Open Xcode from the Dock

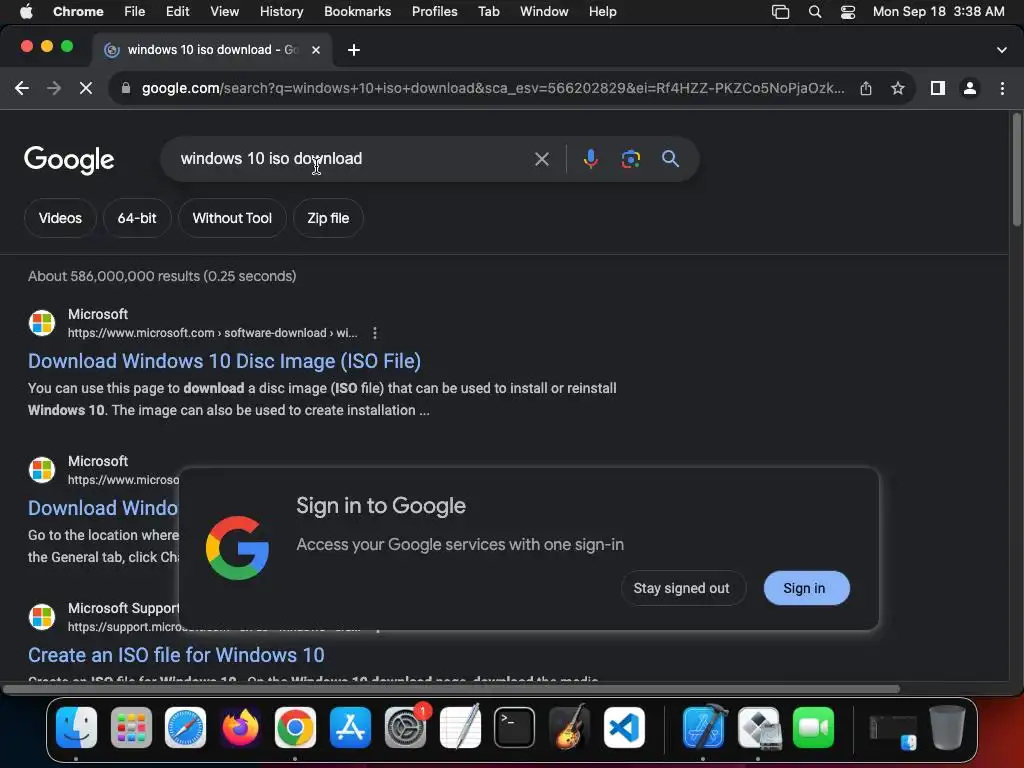pos(704,727)
